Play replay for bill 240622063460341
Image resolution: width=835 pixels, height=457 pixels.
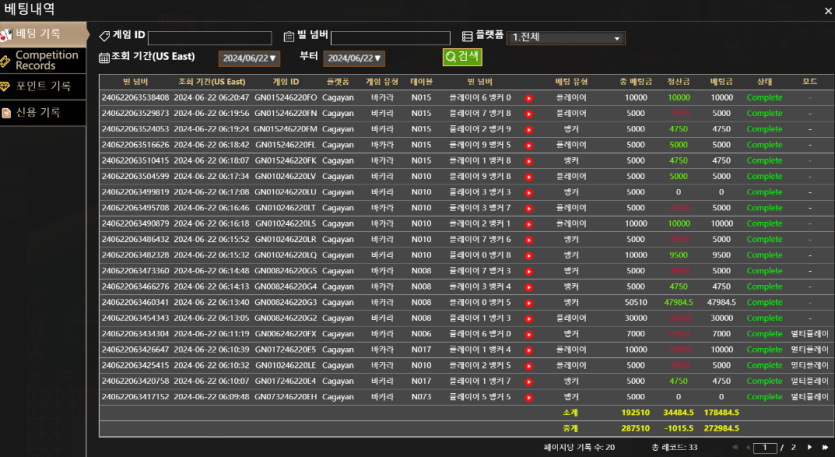click(529, 303)
